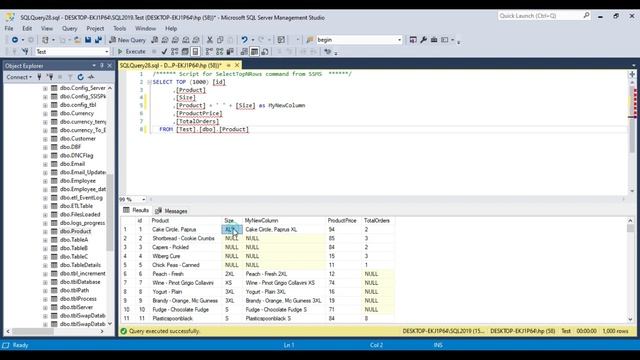Open the 99 % zoom dropdown
This screenshot has width=640, height=360.
point(143,199)
